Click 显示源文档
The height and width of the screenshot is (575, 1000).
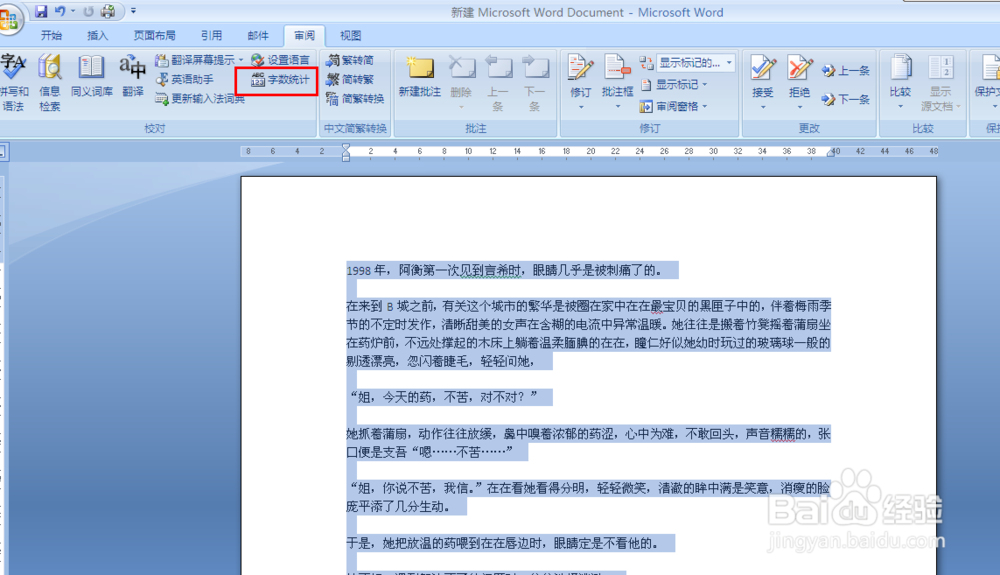940,83
